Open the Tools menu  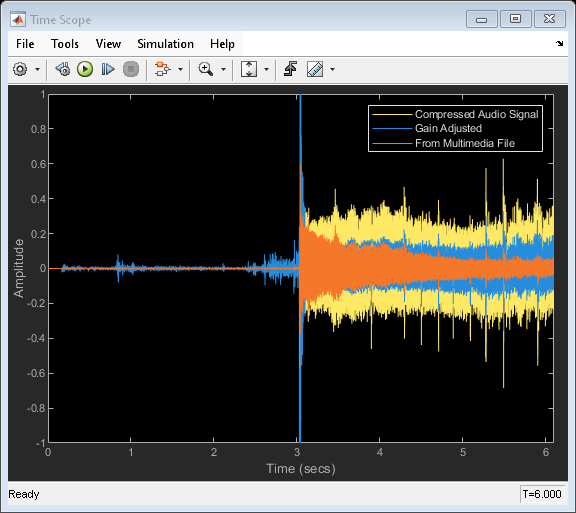tap(65, 44)
